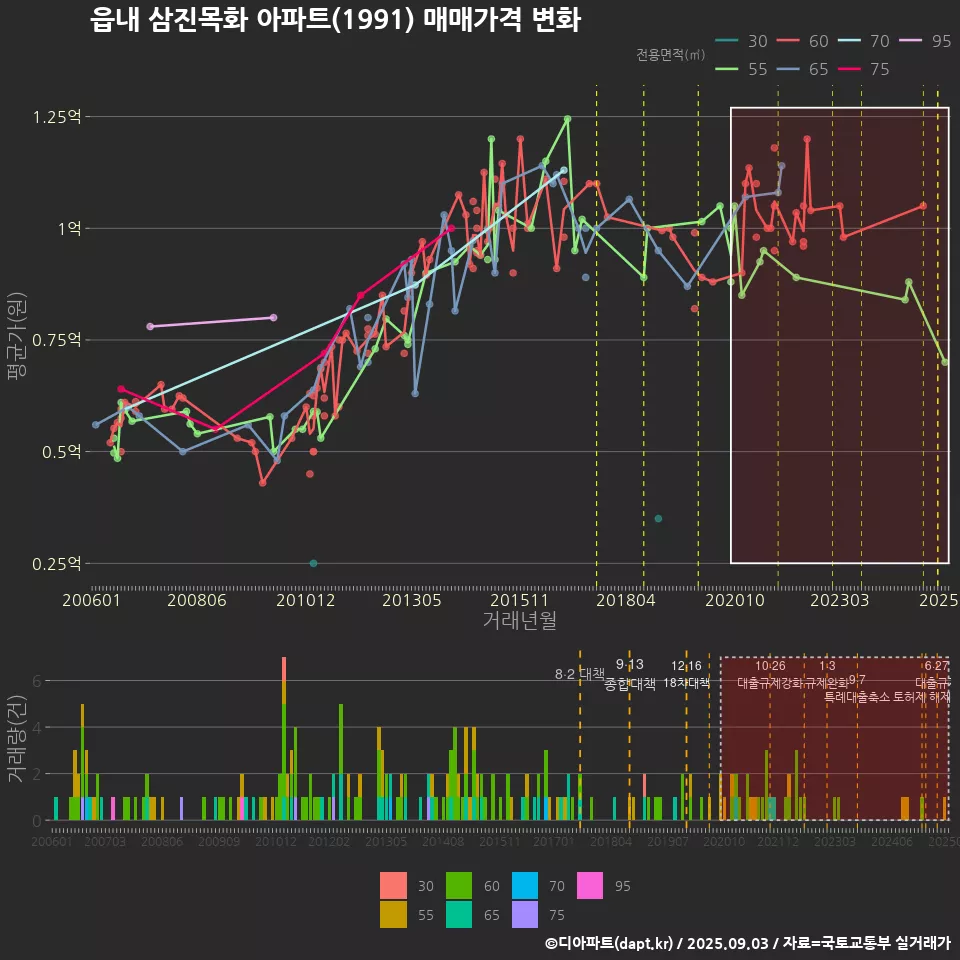This screenshot has height=960, width=960.
Task: Select the 9·13 종합대책 marker label
Action: coord(630,675)
